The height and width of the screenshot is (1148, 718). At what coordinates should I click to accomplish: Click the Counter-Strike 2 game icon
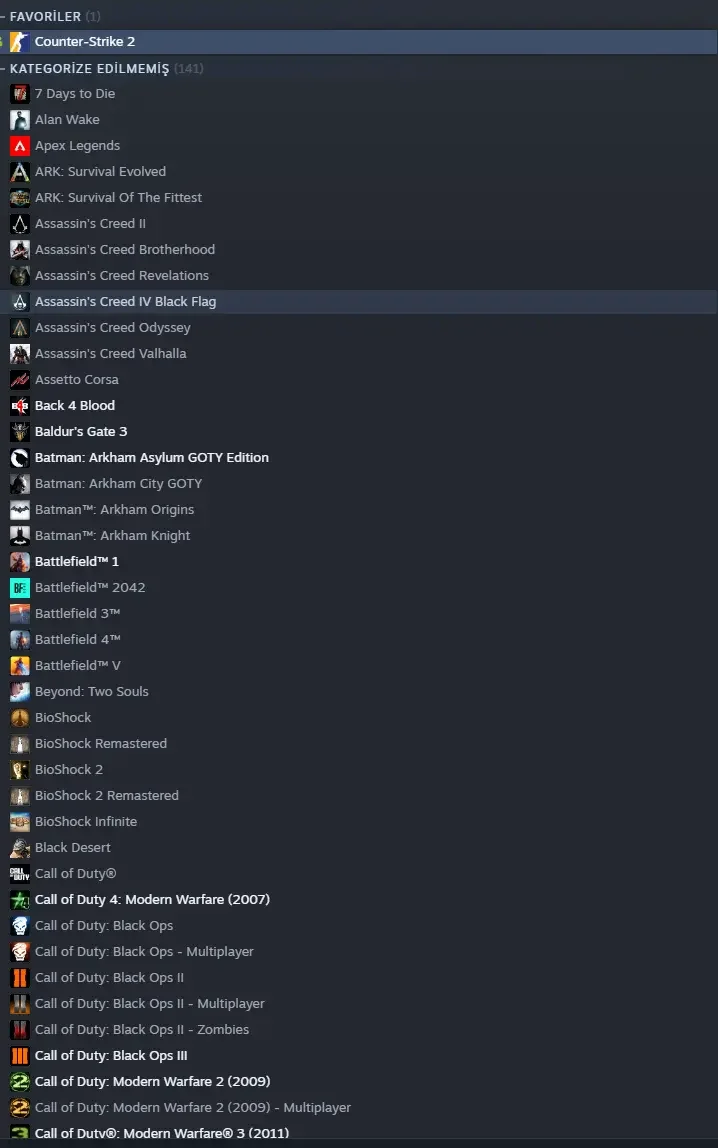pos(20,42)
